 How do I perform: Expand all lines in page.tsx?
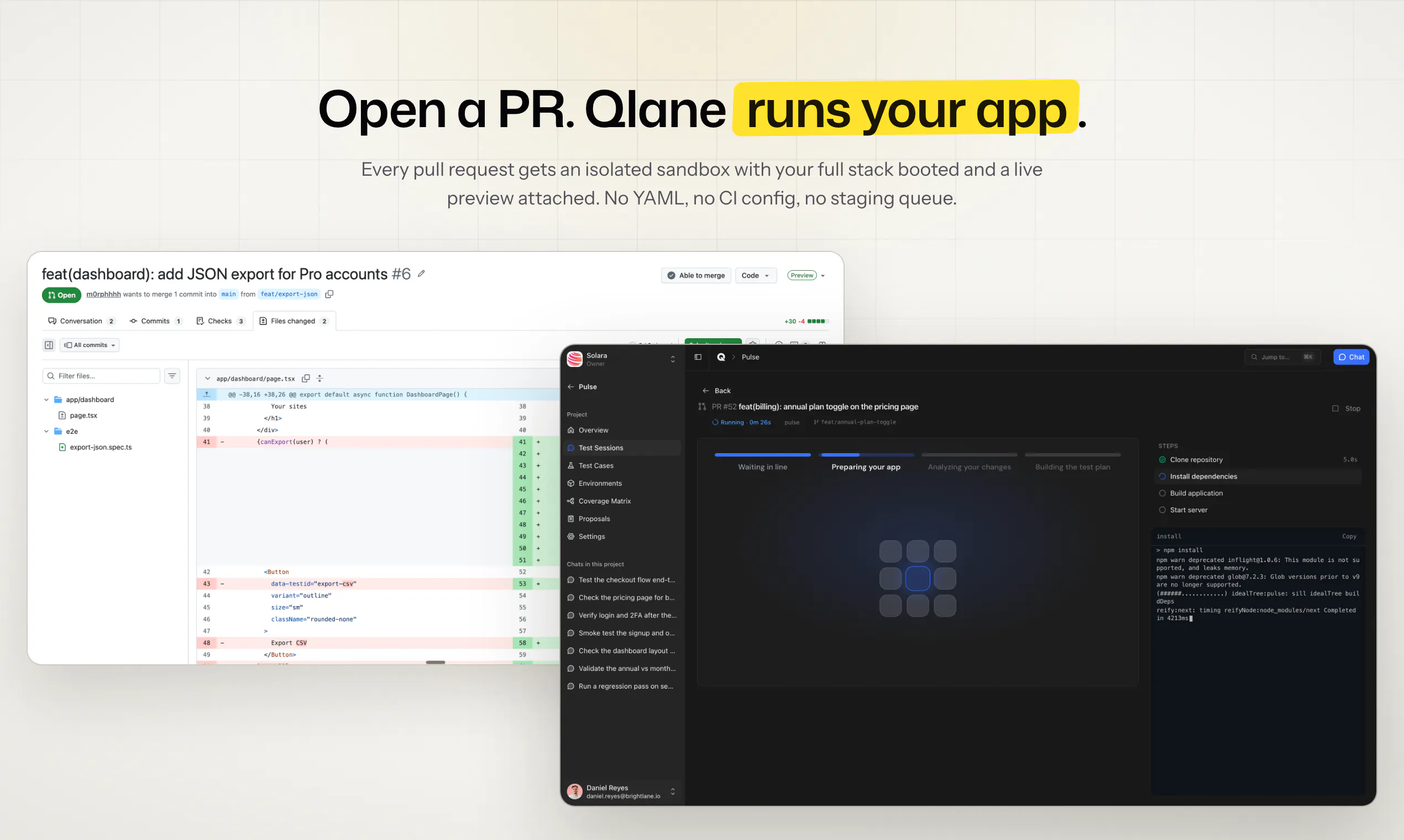[320, 378]
